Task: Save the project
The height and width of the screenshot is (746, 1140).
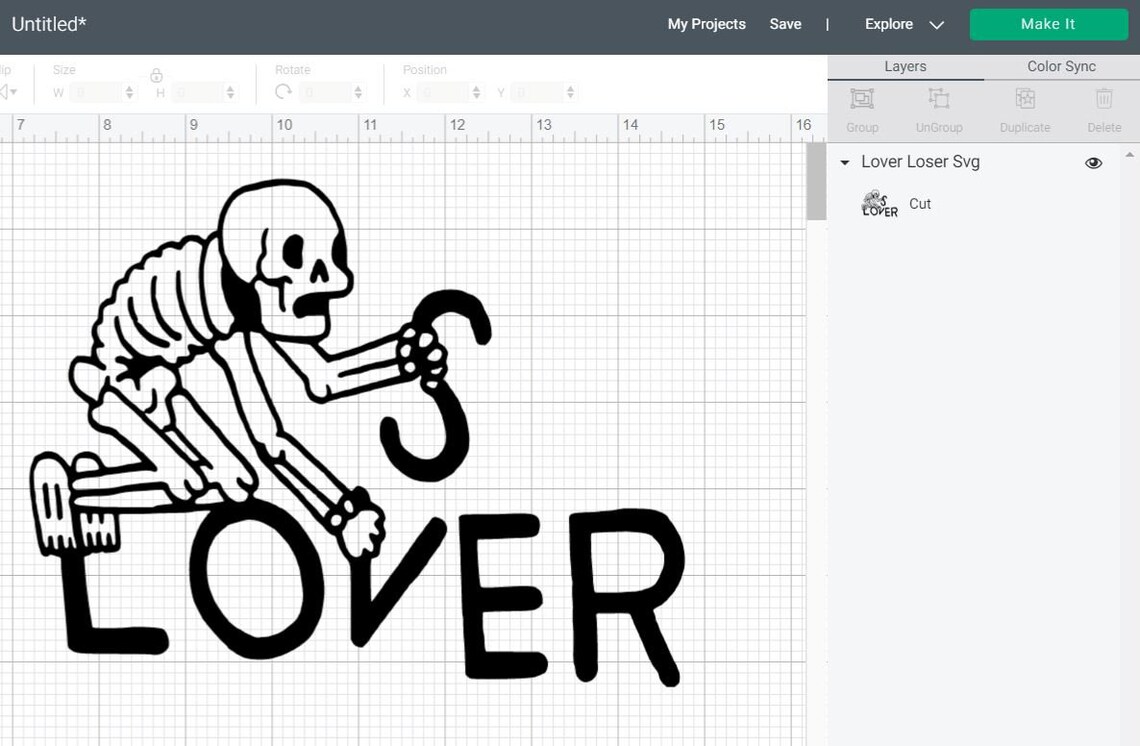Action: [x=786, y=24]
